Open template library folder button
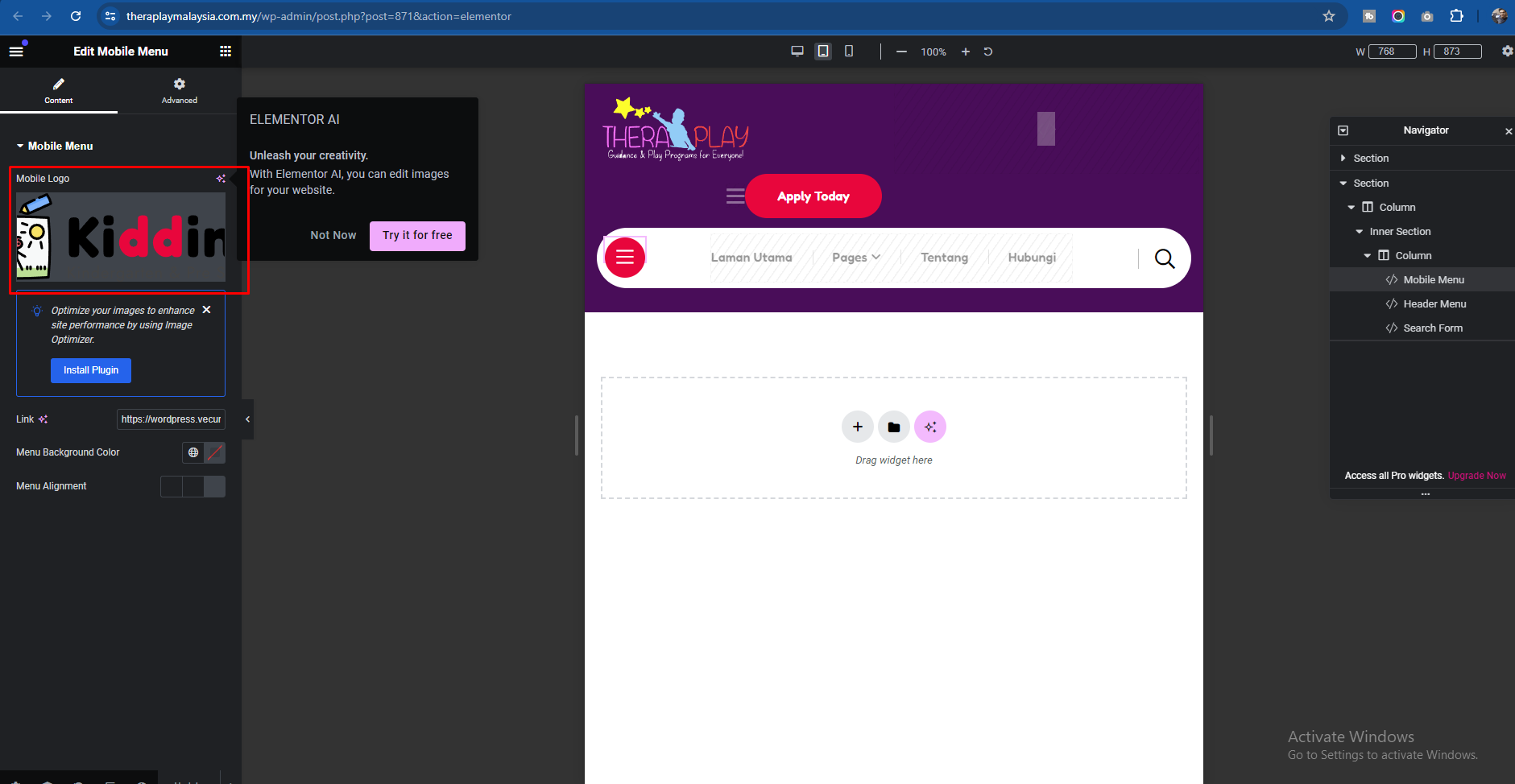 [894, 427]
